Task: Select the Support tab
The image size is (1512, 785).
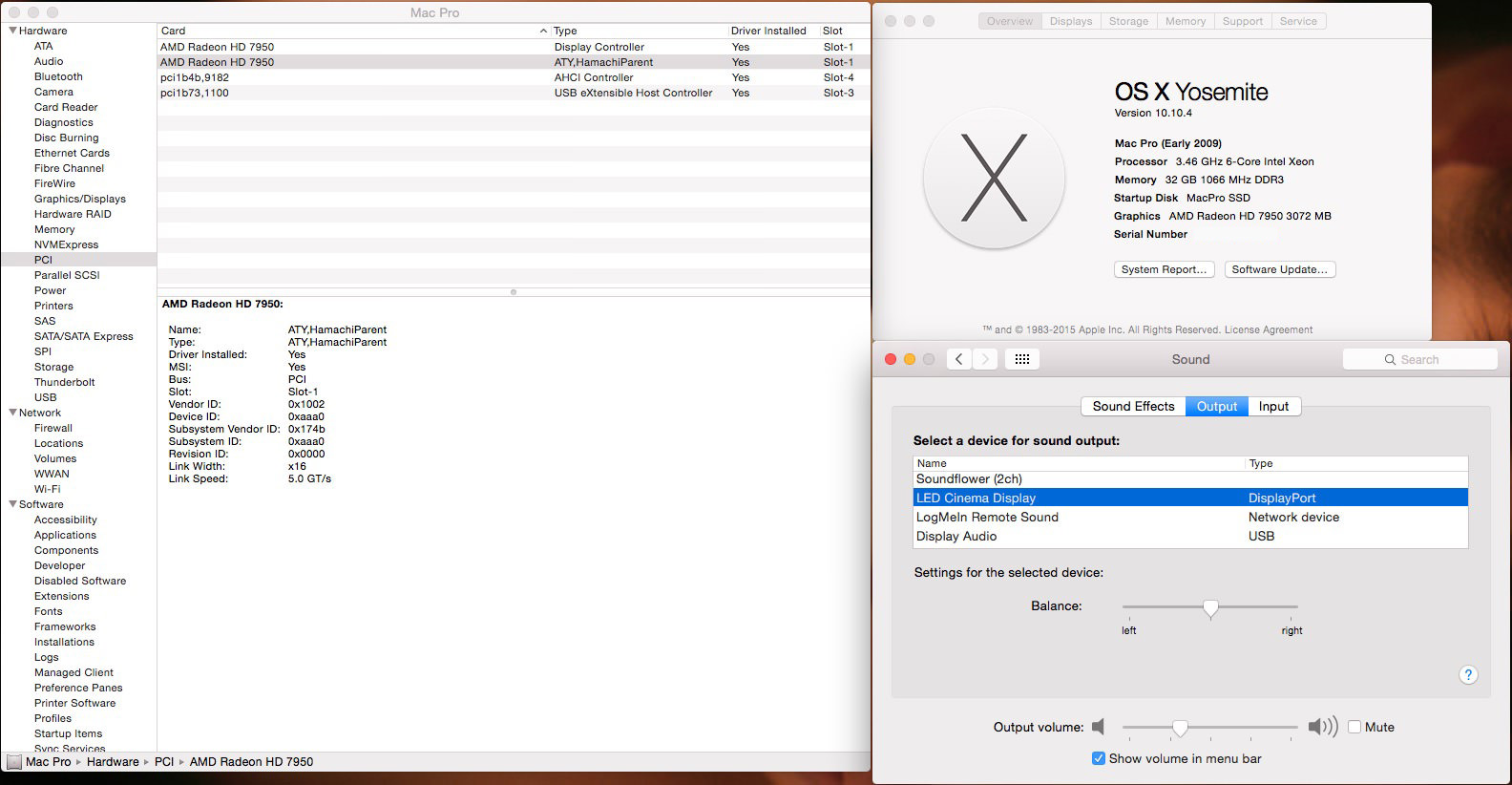Action: (1243, 21)
